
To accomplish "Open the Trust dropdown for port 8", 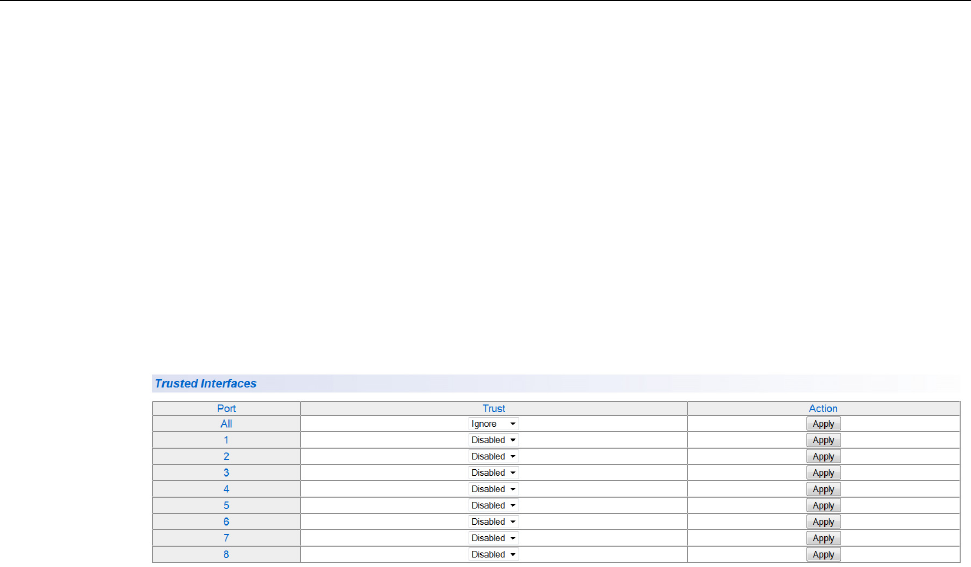I will coord(493,554).
